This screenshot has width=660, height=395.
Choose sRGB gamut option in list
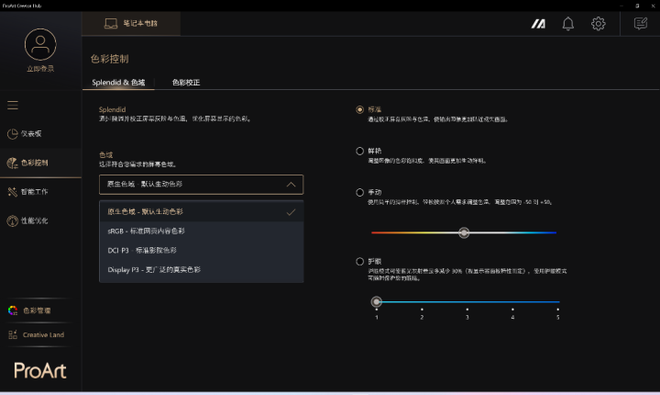pos(201,231)
